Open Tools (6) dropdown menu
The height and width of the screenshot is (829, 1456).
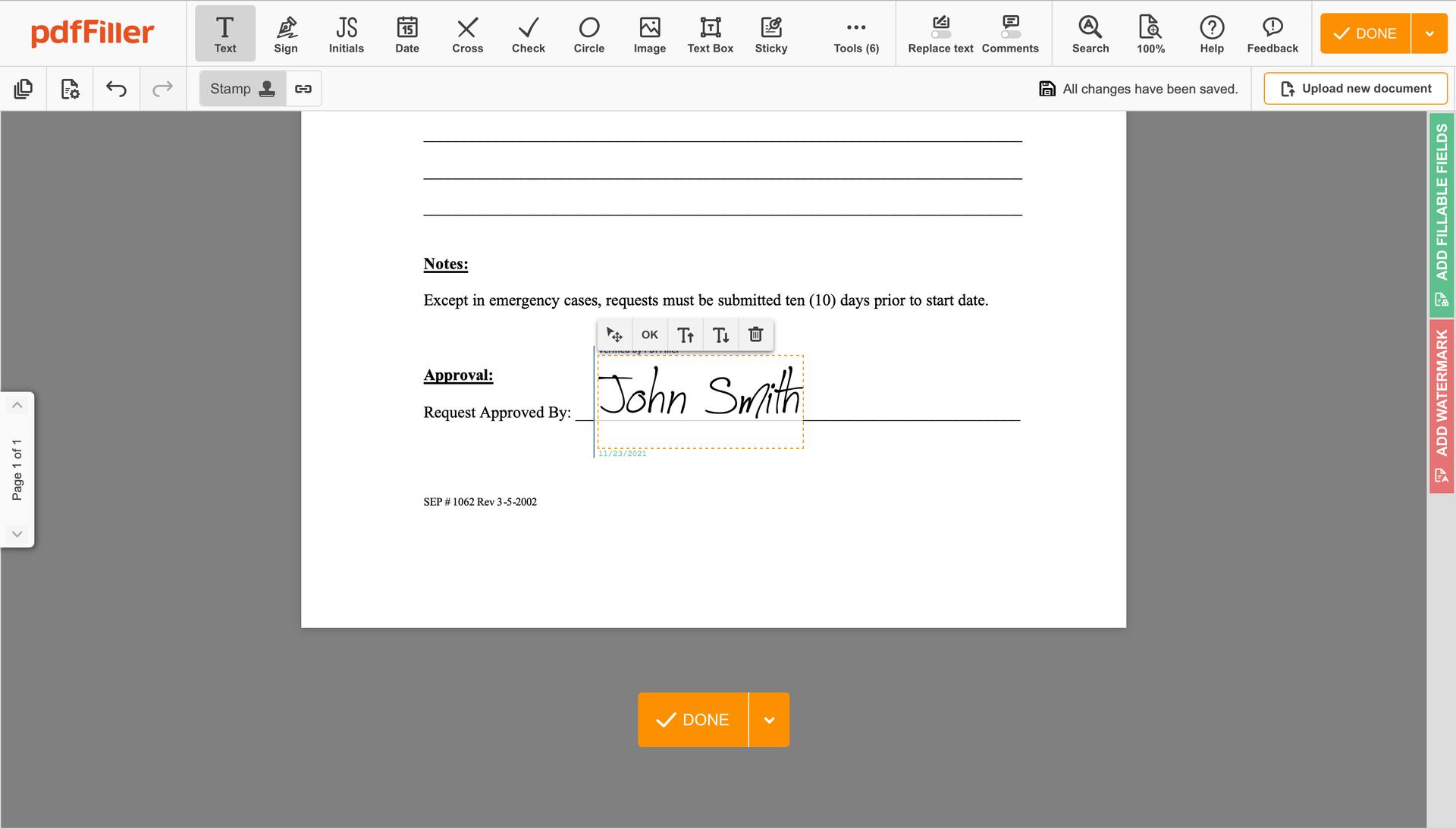[857, 32]
